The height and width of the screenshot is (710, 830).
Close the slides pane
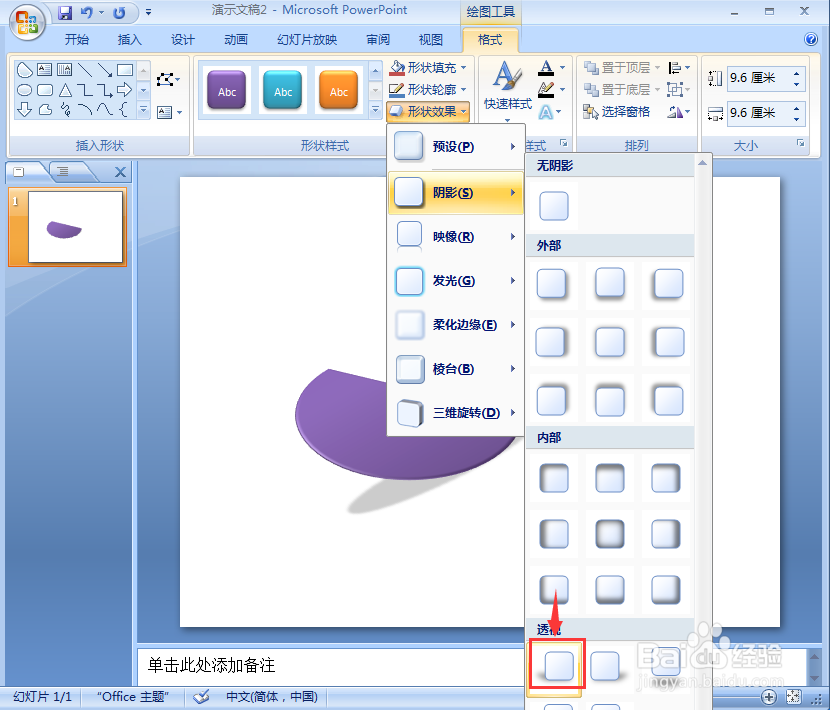click(120, 172)
